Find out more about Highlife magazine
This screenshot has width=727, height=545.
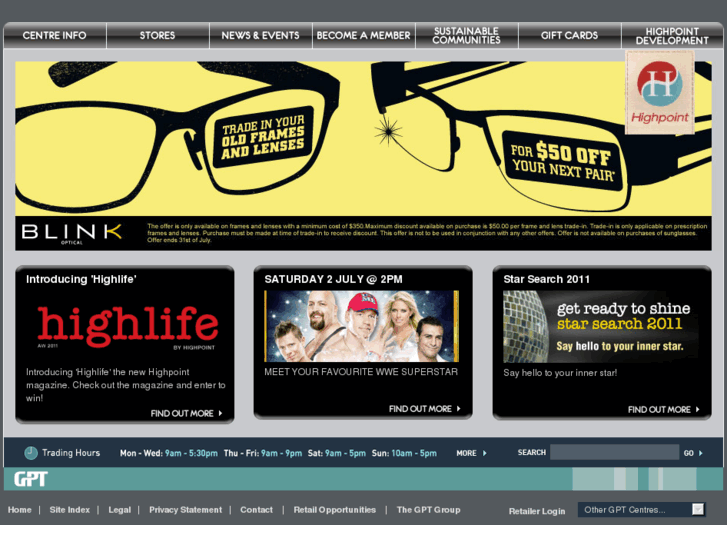pos(186,413)
